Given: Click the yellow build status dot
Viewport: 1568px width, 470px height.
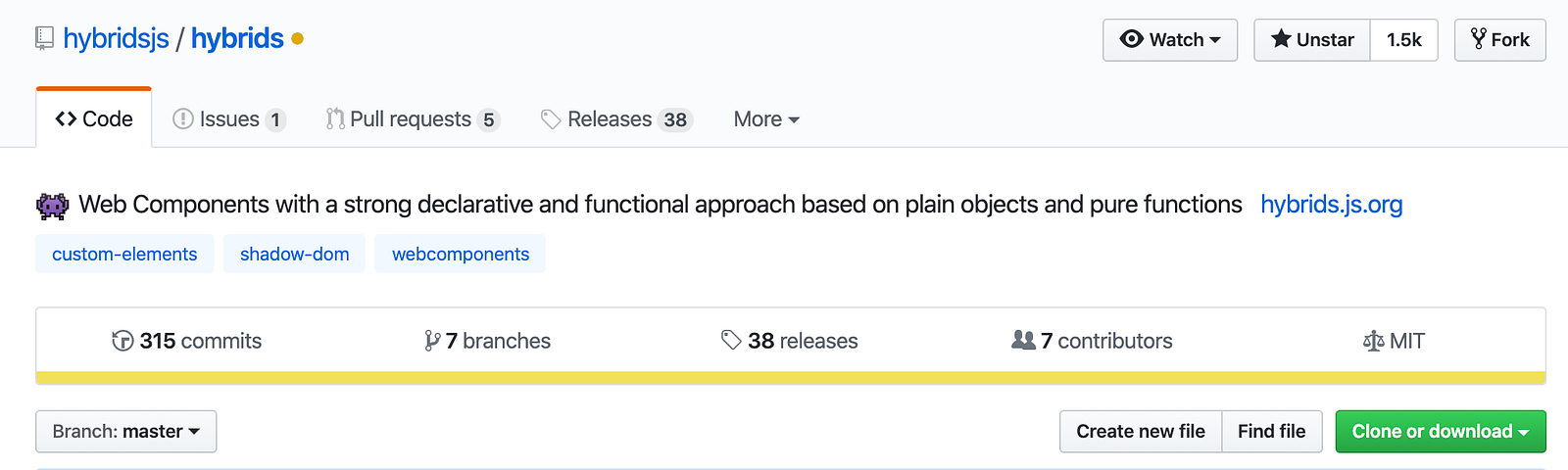Looking at the screenshot, I should point(298,39).
